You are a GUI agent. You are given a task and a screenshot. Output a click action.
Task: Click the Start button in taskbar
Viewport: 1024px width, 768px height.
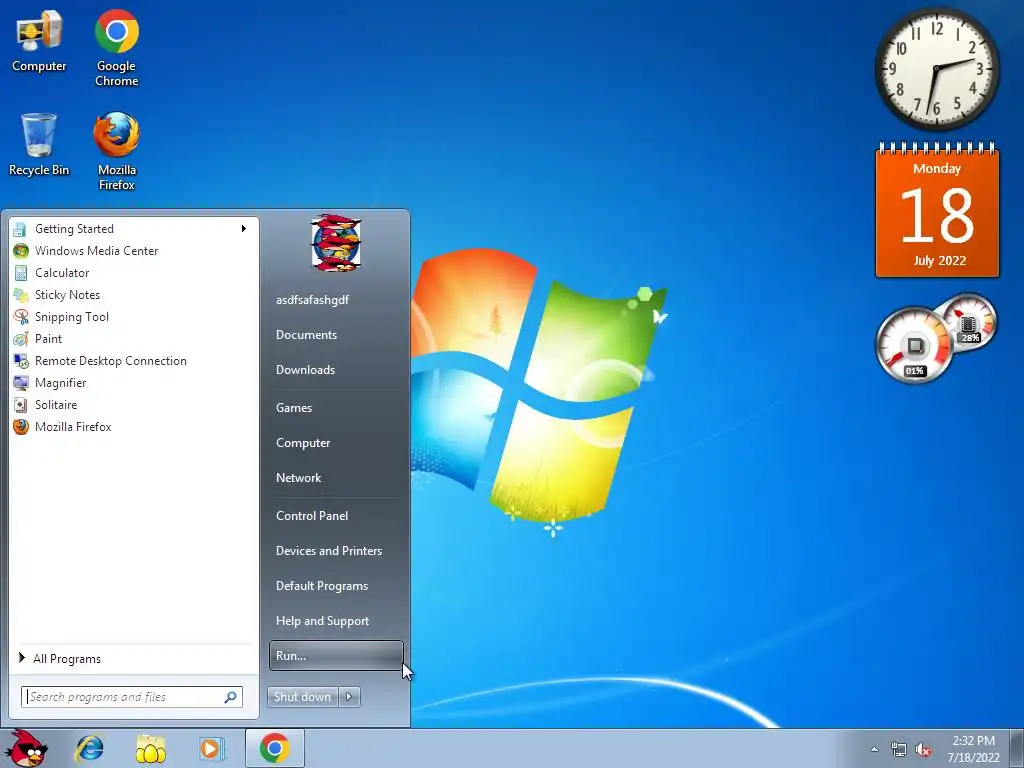[x=26, y=748]
